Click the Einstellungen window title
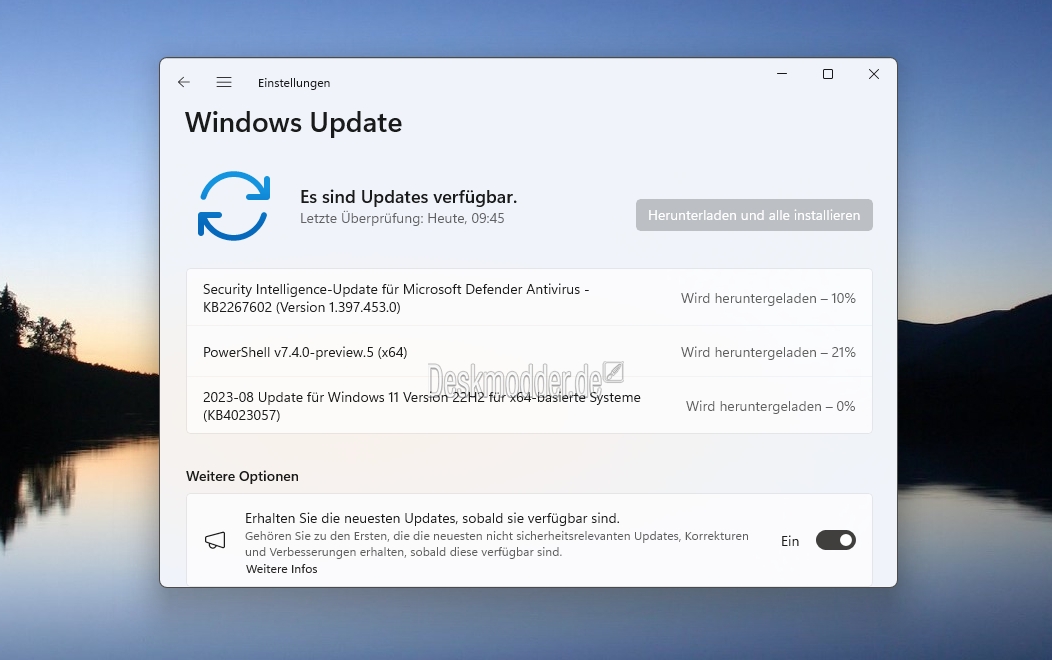This screenshot has height=660, width=1052. (x=294, y=82)
